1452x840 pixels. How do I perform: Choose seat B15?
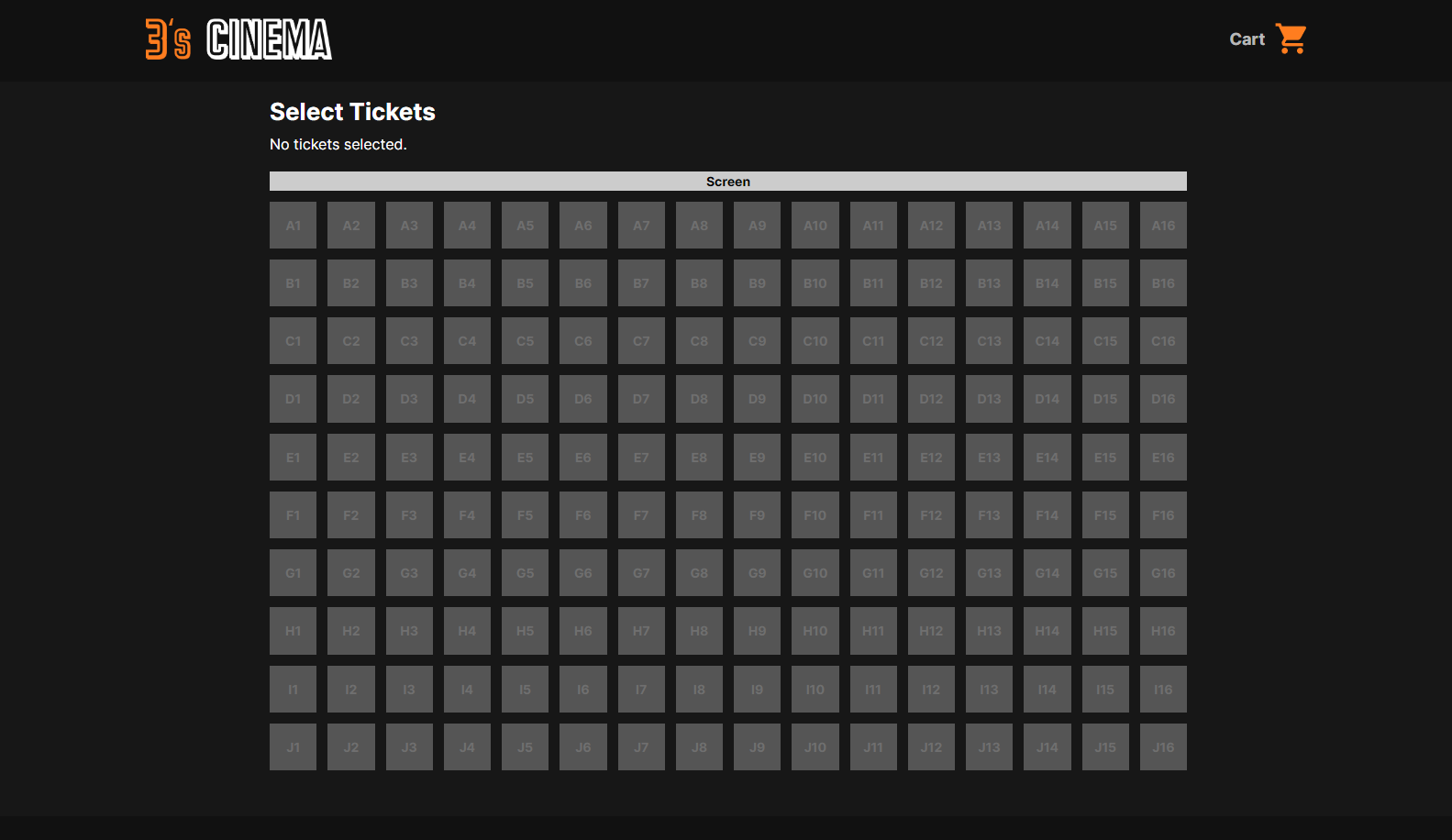coord(1105,283)
